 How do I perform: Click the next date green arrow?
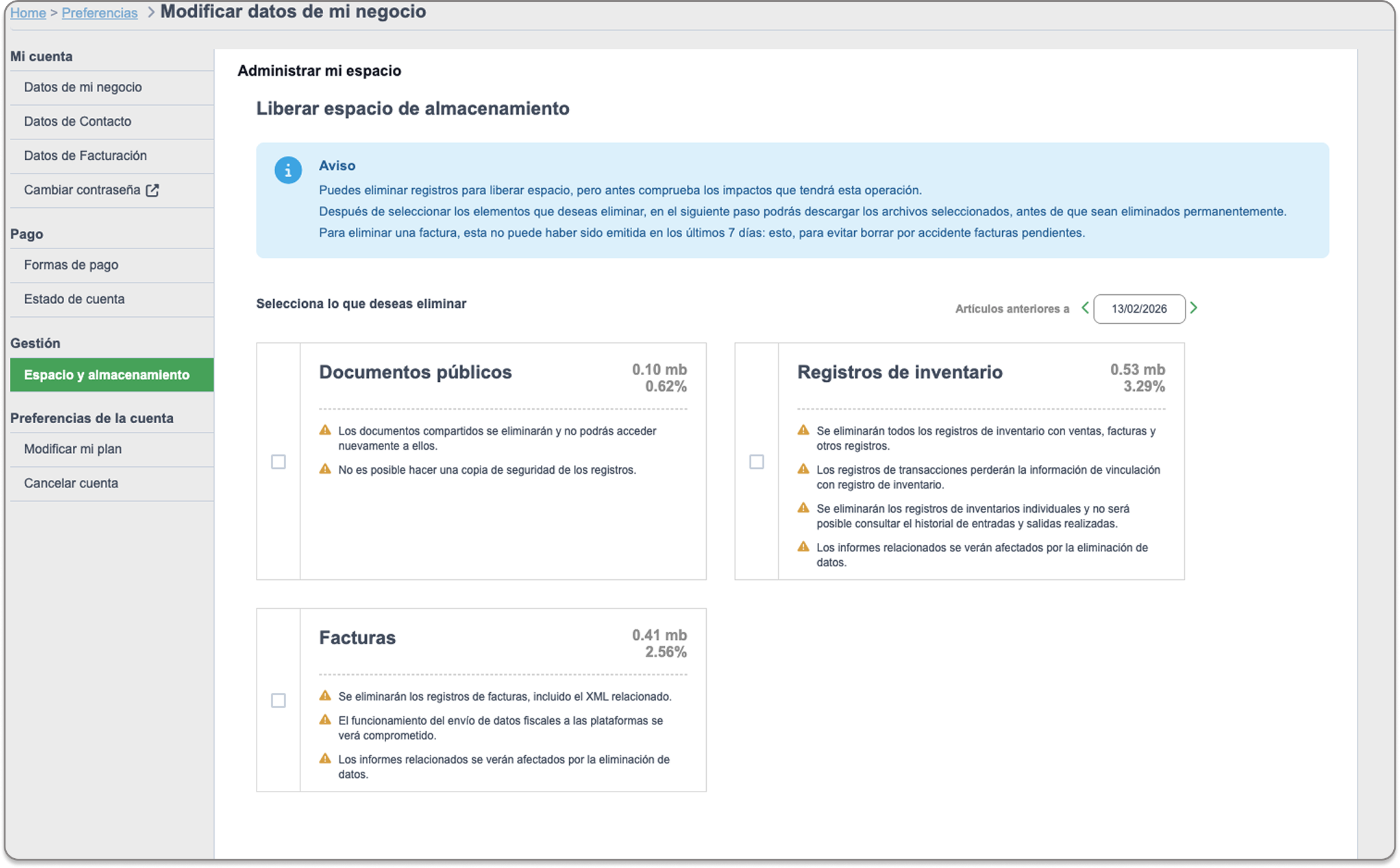[1194, 308]
